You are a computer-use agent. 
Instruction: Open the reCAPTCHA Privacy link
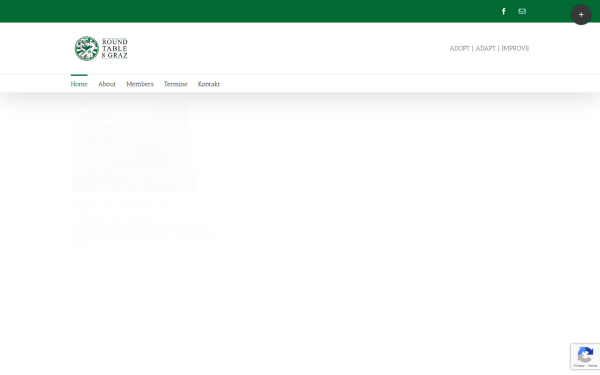pyautogui.click(x=579, y=366)
